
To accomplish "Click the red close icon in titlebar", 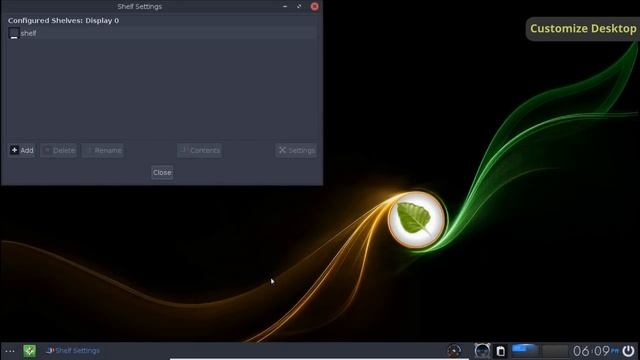I will [x=314, y=6].
